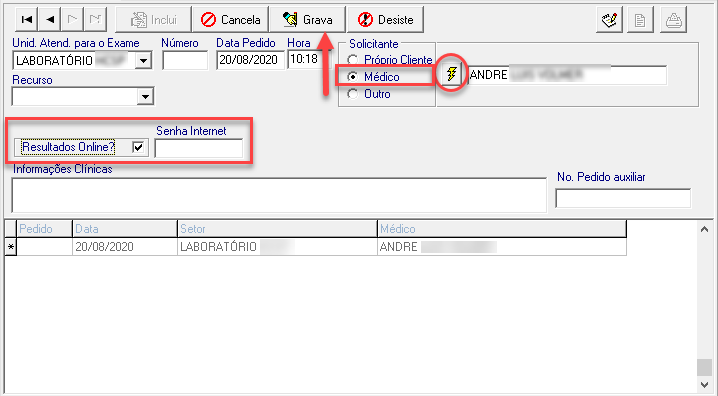
Task: Click the grid scrollbar down arrow
Action: point(704,385)
